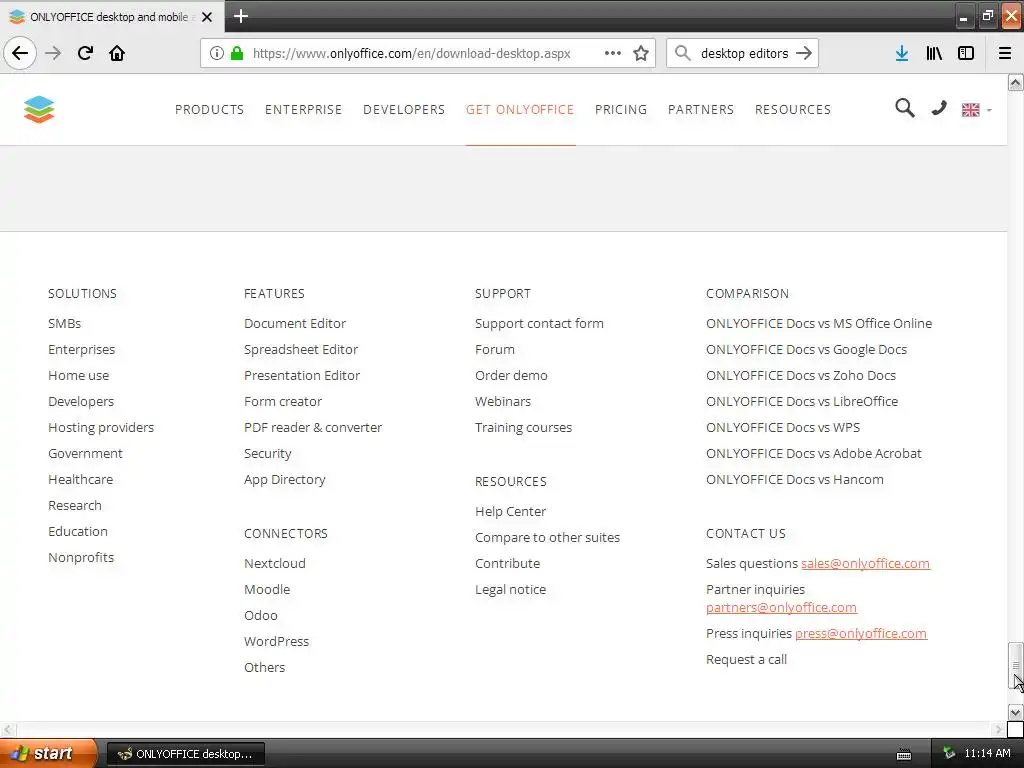Select the ONLYOFFICE desktop browser tab

(111, 17)
